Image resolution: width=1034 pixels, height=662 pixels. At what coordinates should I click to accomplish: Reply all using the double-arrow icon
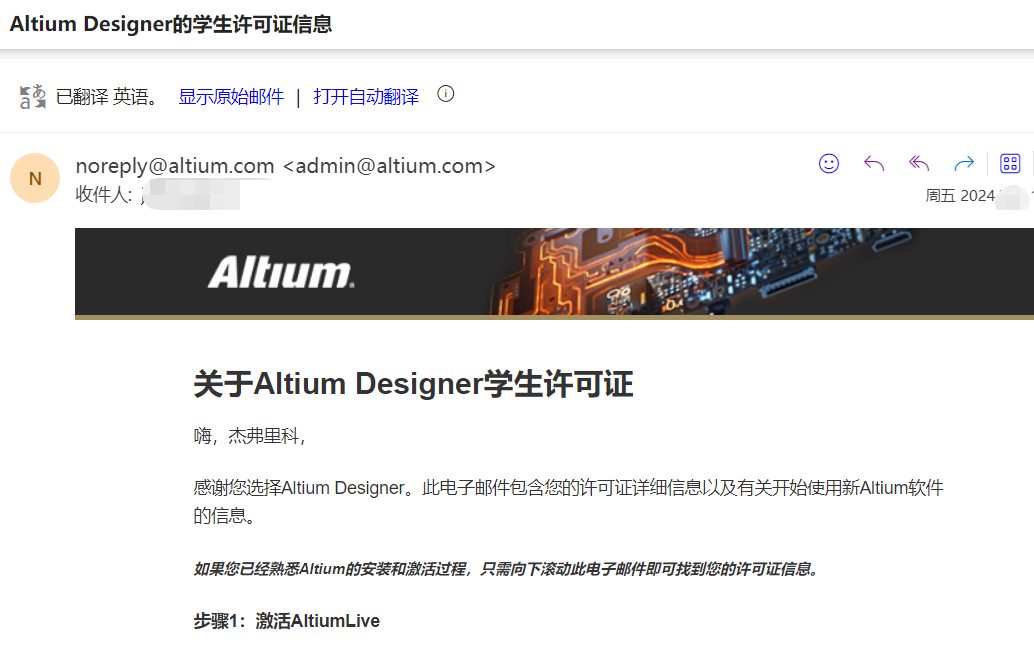[x=919, y=163]
